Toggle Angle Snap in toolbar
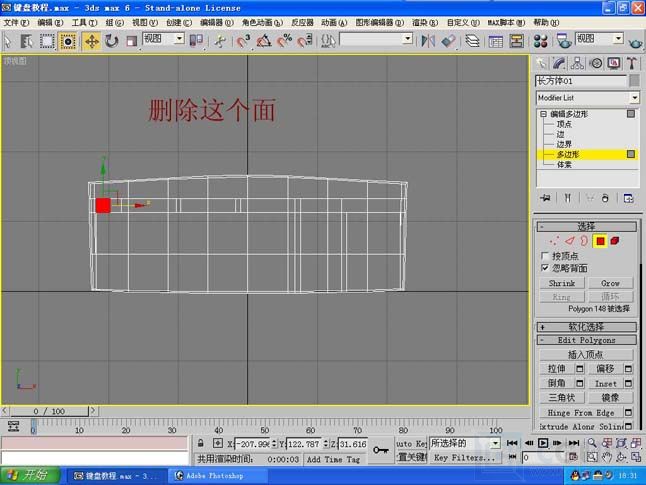646x485 pixels. pyautogui.click(x=264, y=41)
